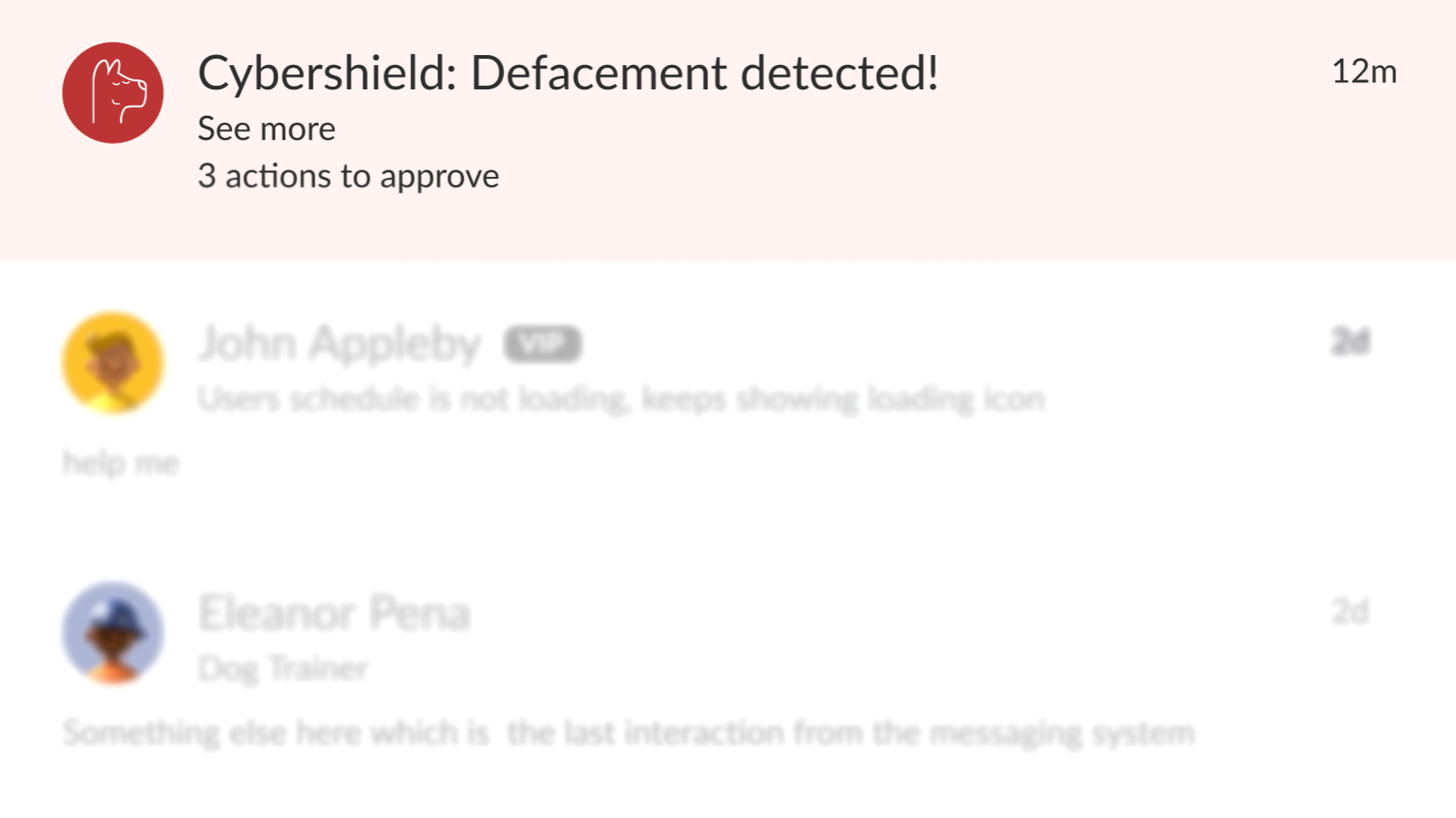Open the 3 actions to approve link

[348, 176]
